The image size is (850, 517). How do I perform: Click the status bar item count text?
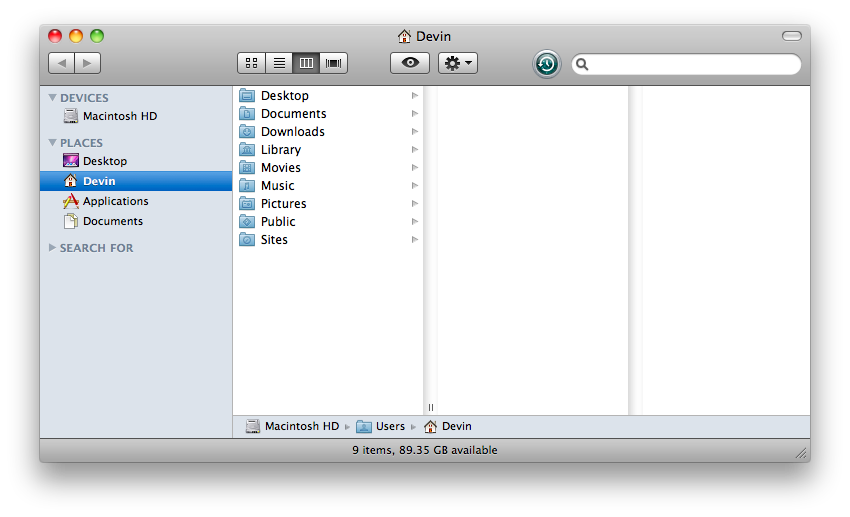[x=425, y=450]
